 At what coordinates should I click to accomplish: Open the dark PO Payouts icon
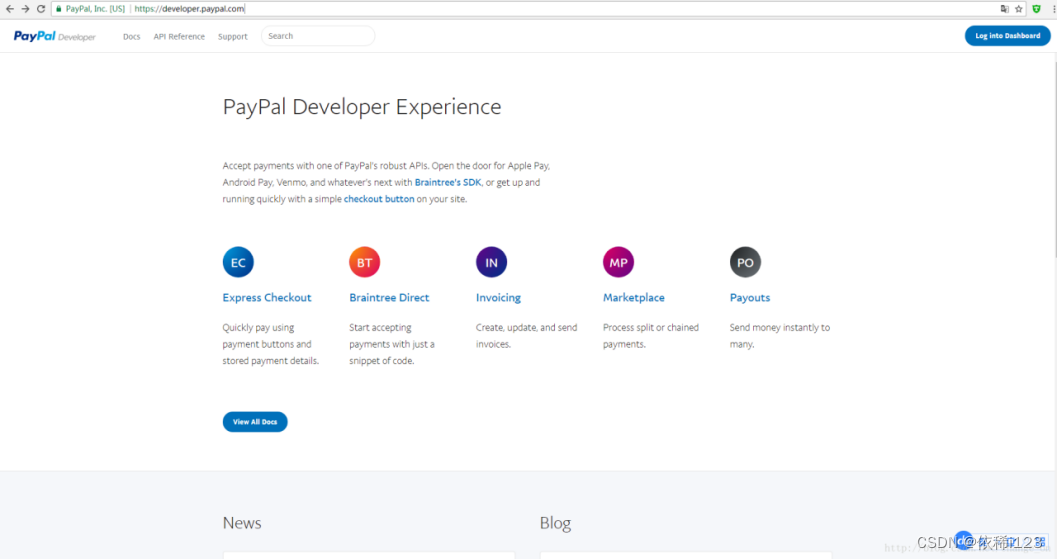pos(745,262)
